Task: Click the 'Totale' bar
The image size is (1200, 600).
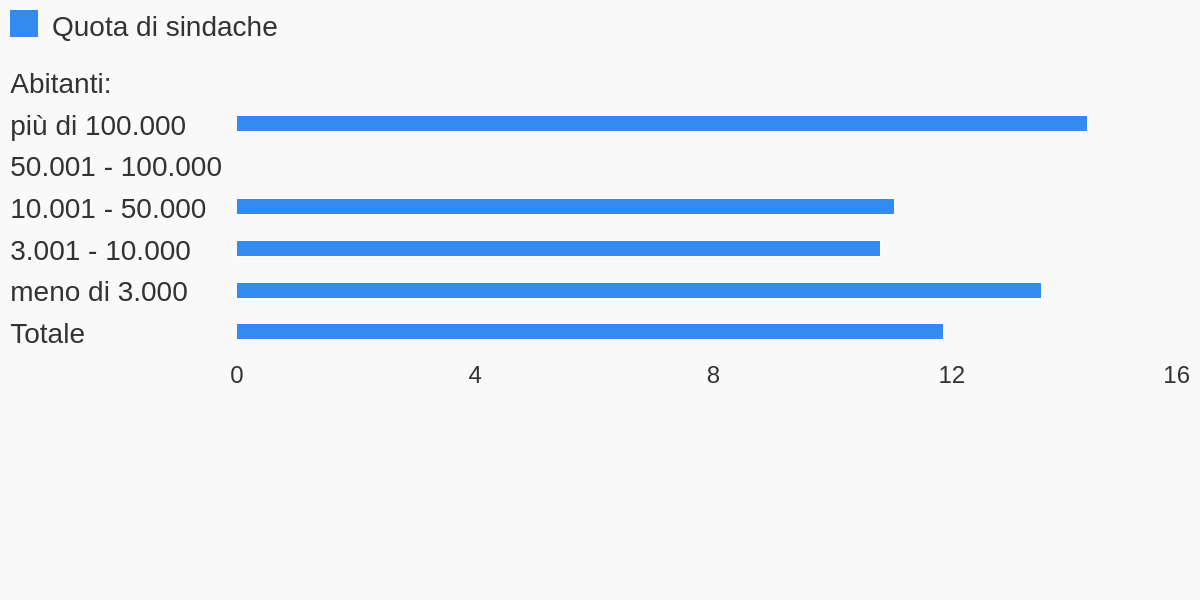Action: point(590,332)
